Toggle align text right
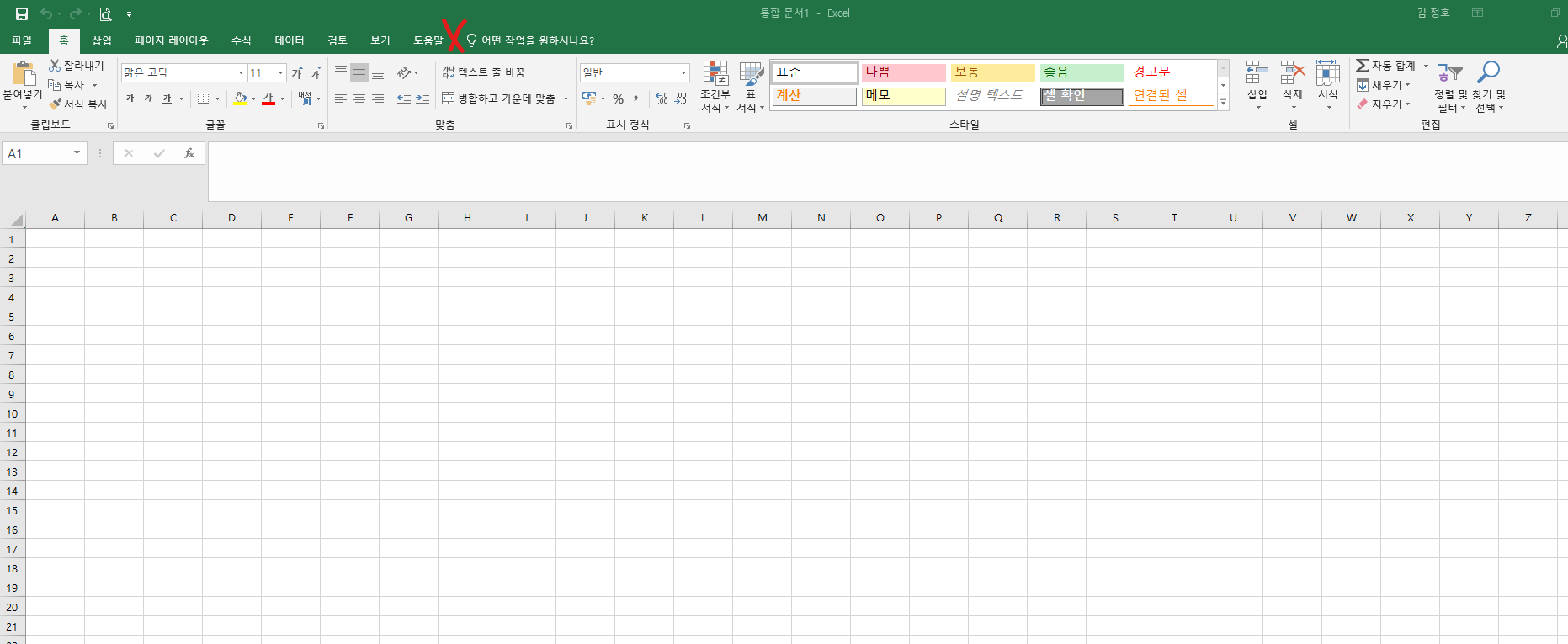The image size is (1568, 644). coord(378,98)
